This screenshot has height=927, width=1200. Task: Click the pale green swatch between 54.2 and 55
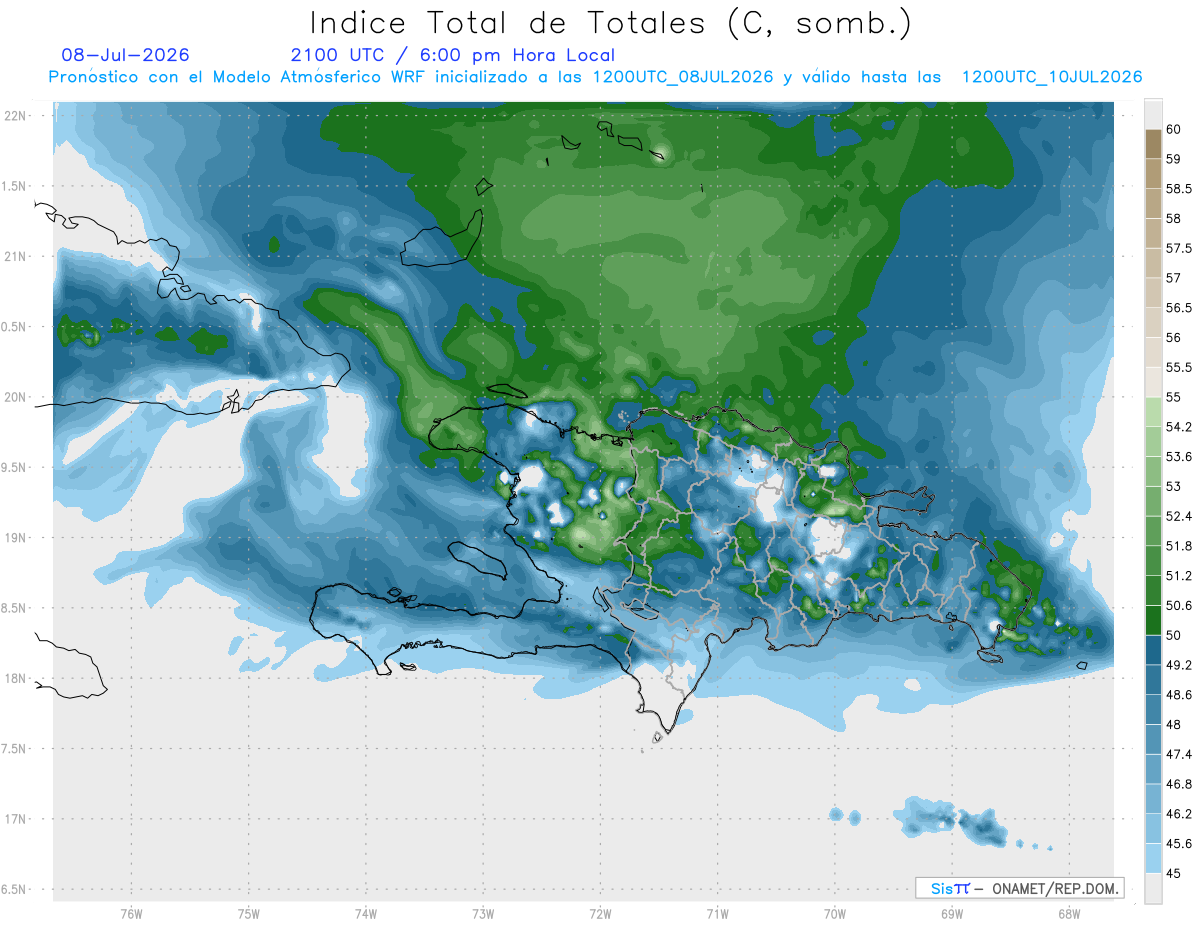[x=1153, y=412]
